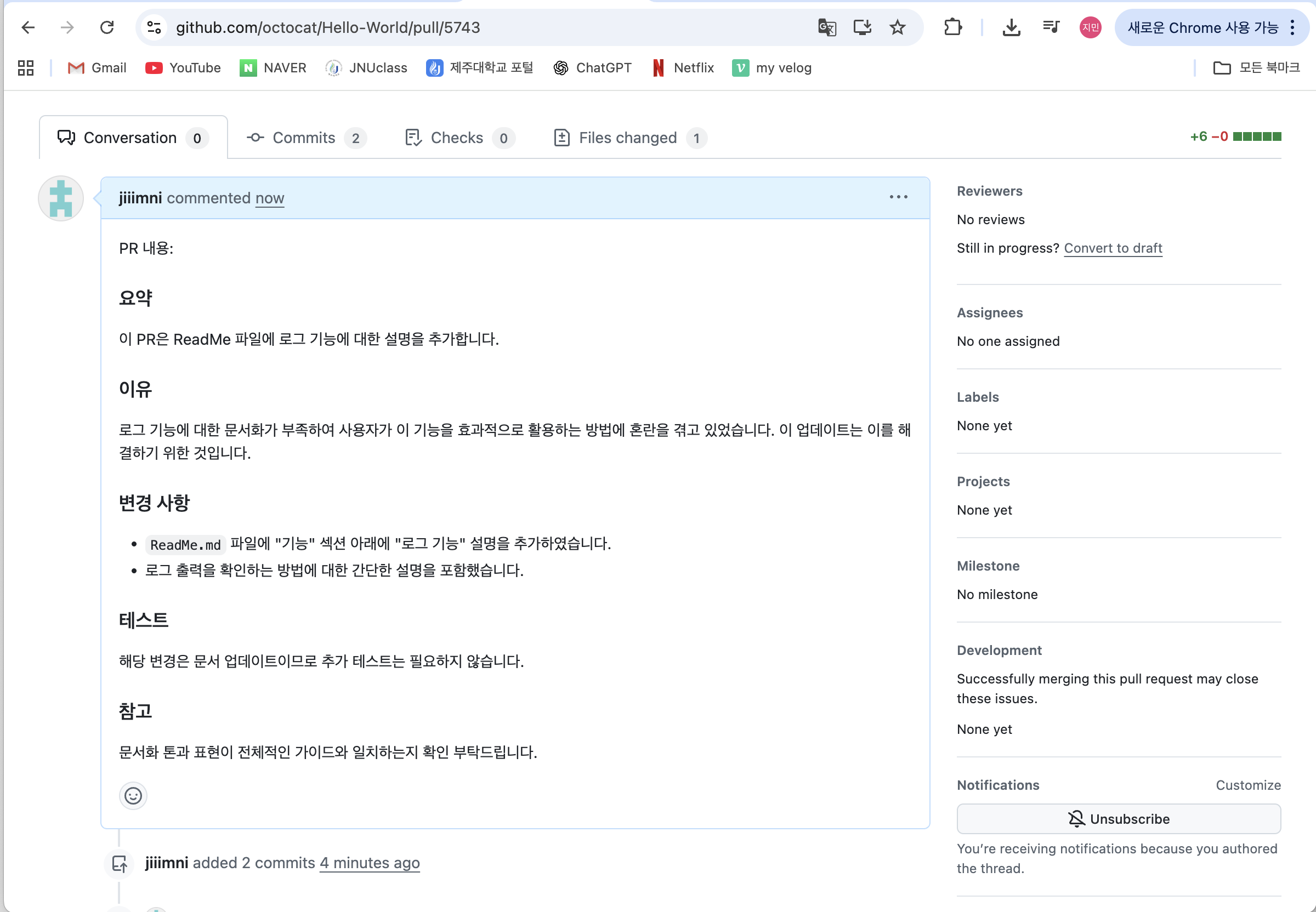Image resolution: width=1316 pixels, height=912 pixels.
Task: Click the Convert to draft link
Action: [1113, 248]
